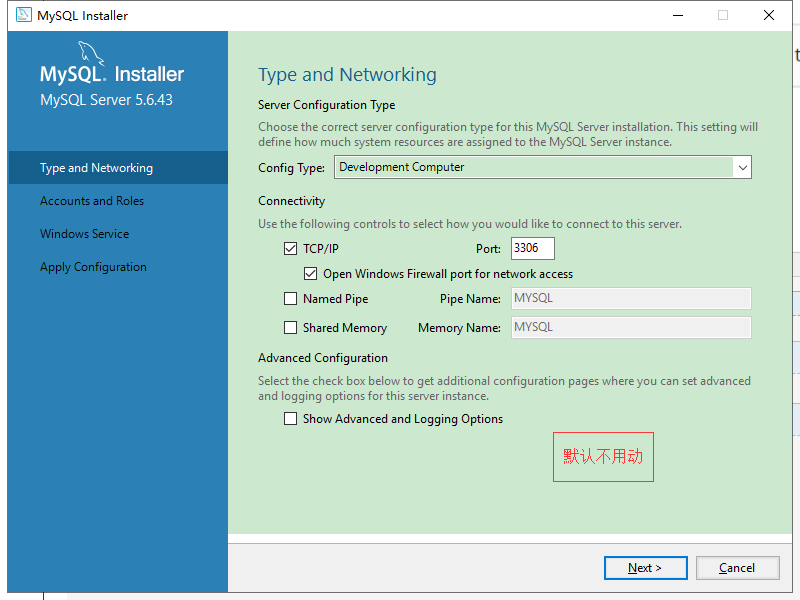
Task: Click the Next button
Action: [645, 568]
